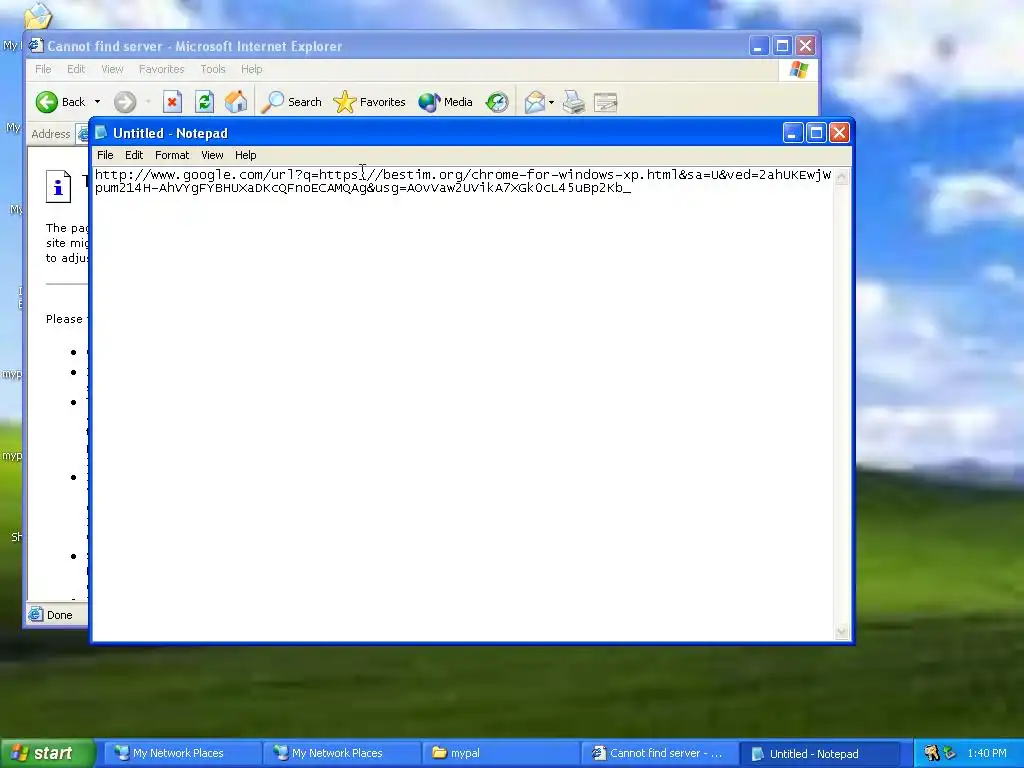Click the first system tray icon
Screen dimensions: 1024x768
click(x=931, y=753)
